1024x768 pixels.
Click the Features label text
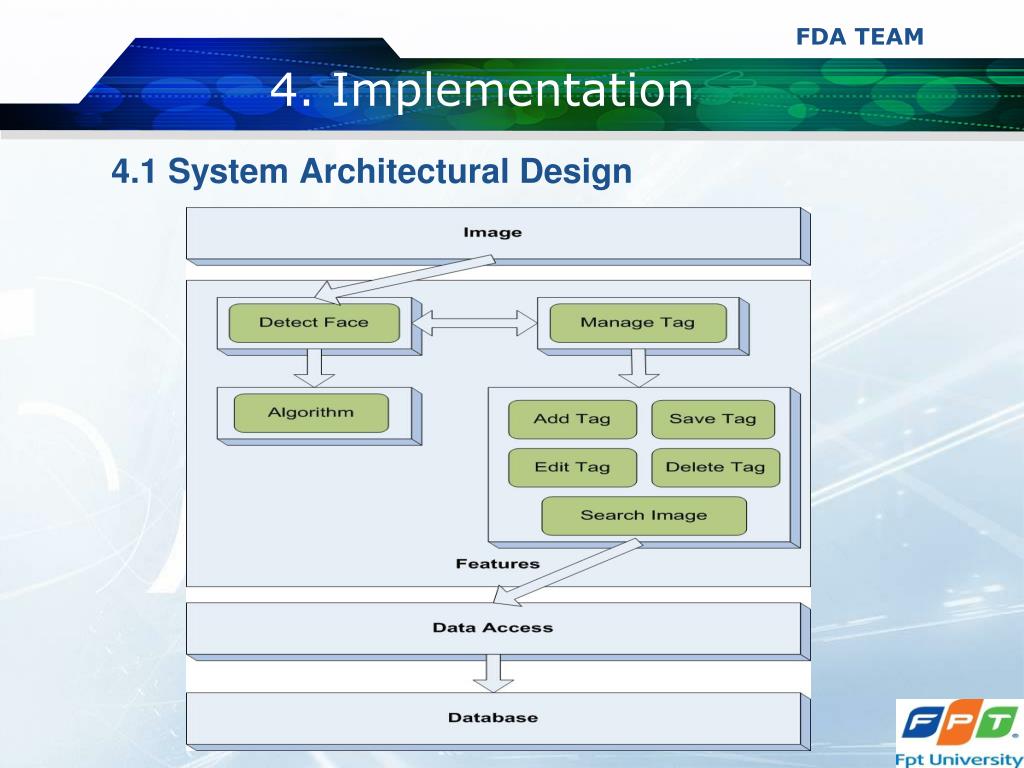point(498,564)
